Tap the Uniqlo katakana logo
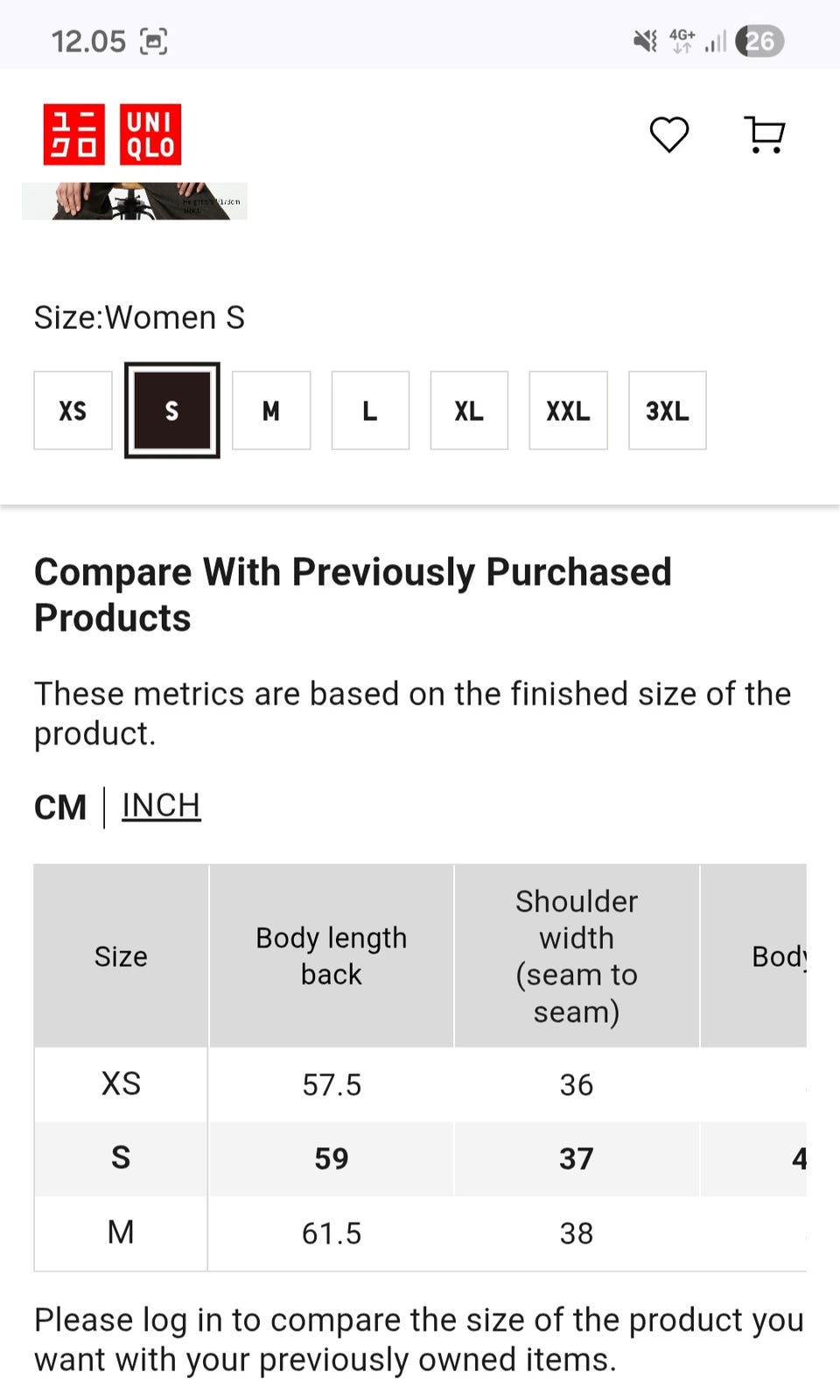The height and width of the screenshot is (1400, 840). click(x=74, y=135)
